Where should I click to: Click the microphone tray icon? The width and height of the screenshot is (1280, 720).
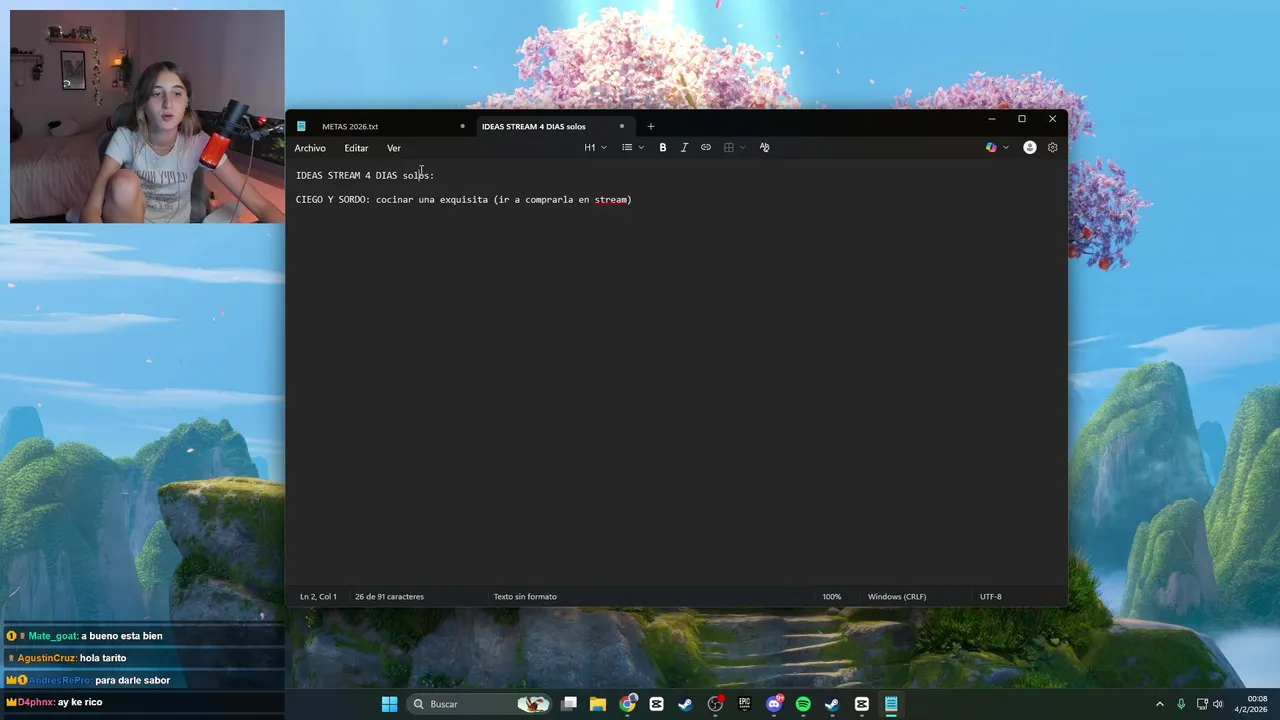pyautogui.click(x=1181, y=704)
